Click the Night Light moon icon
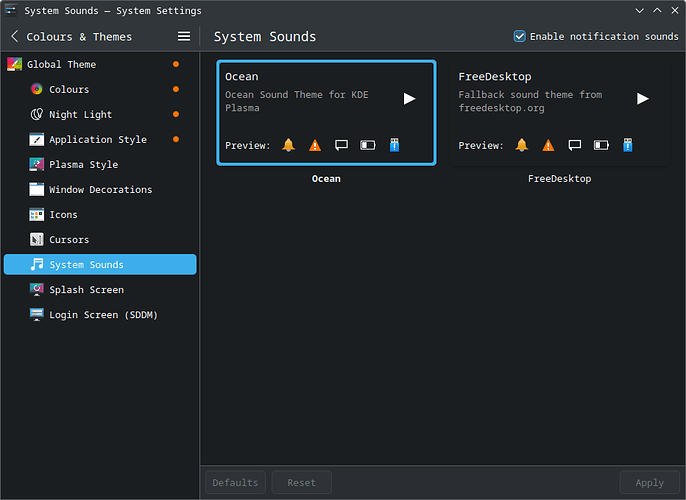Screen dimensions: 686x500 [37, 114]
